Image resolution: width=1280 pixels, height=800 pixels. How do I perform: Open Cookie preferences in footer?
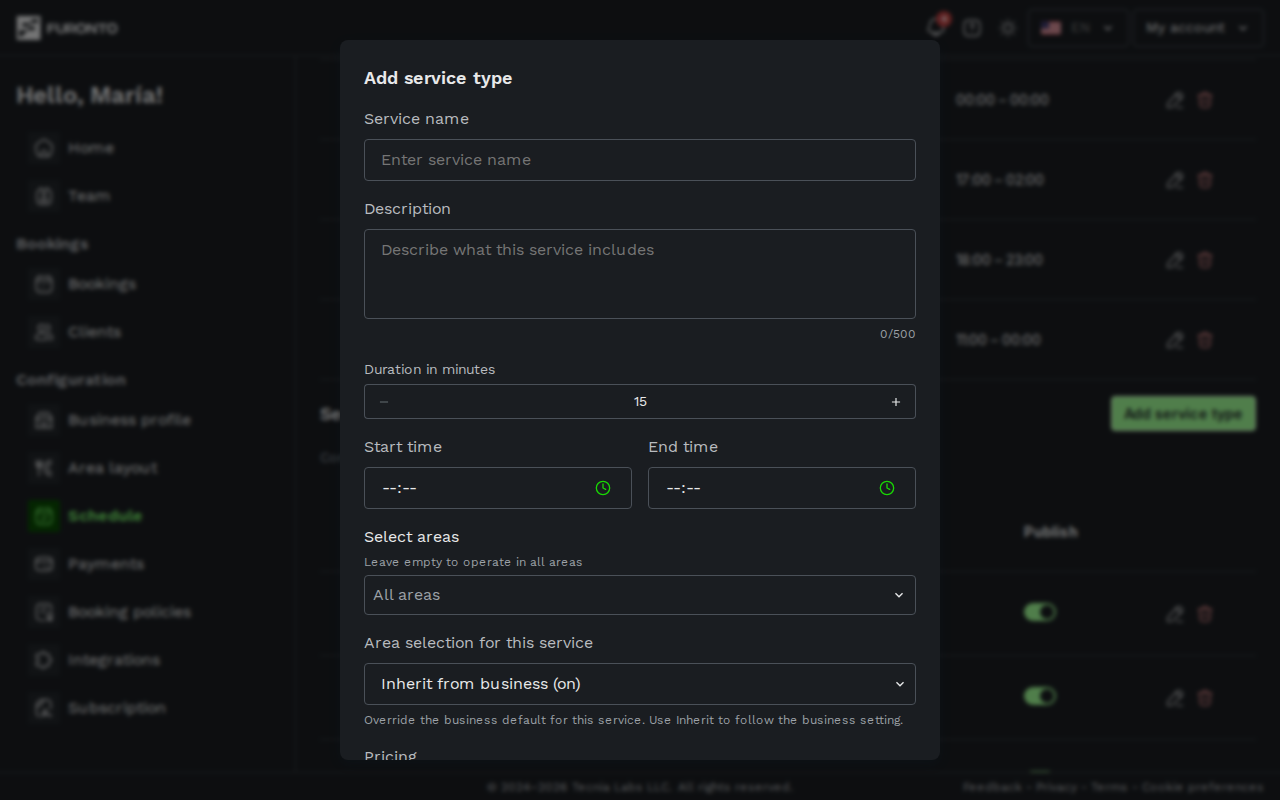pyautogui.click(x=1202, y=787)
